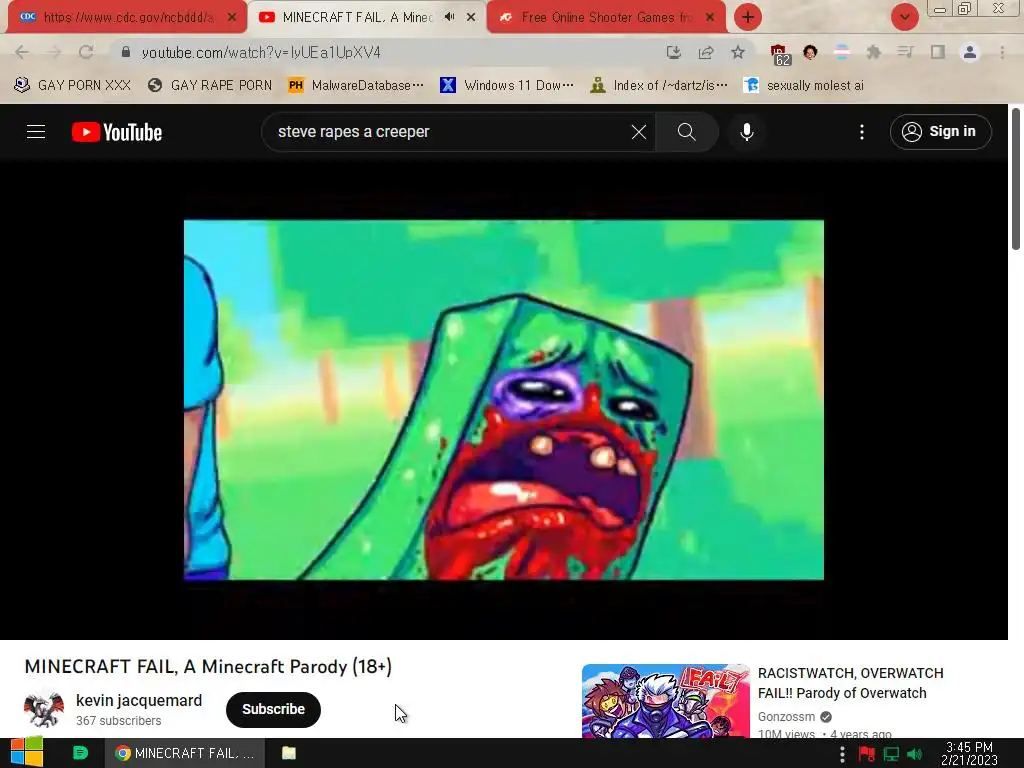Open the green app icon on taskbar

(80, 753)
